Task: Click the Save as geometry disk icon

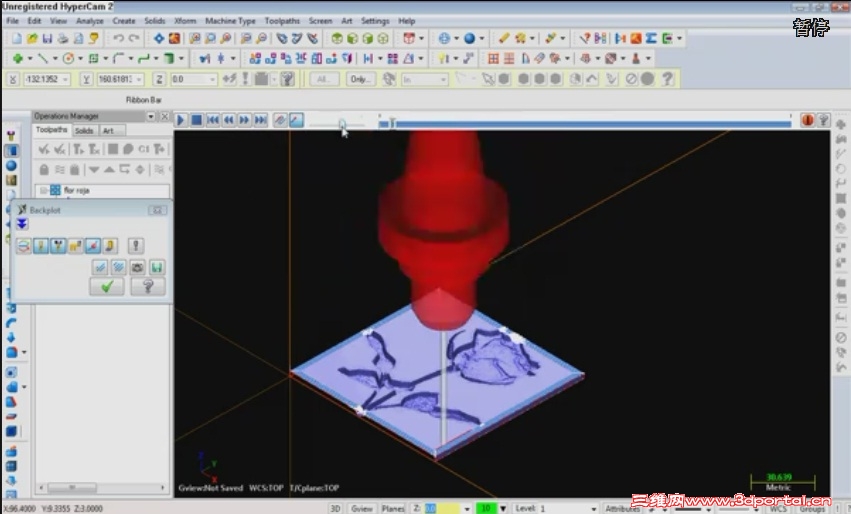Action: pos(157,267)
